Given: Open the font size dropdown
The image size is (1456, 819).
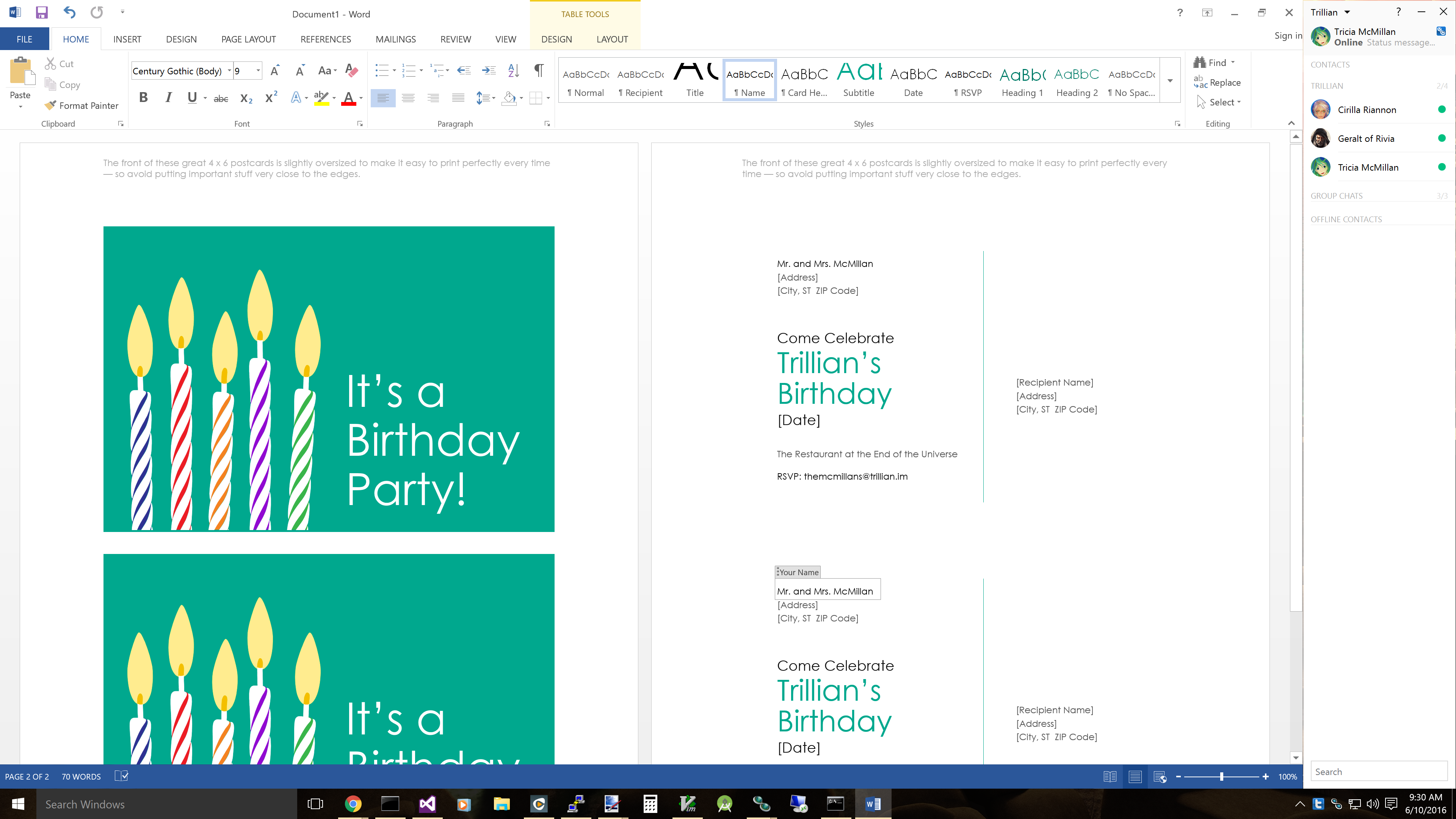Looking at the screenshot, I should click(258, 71).
